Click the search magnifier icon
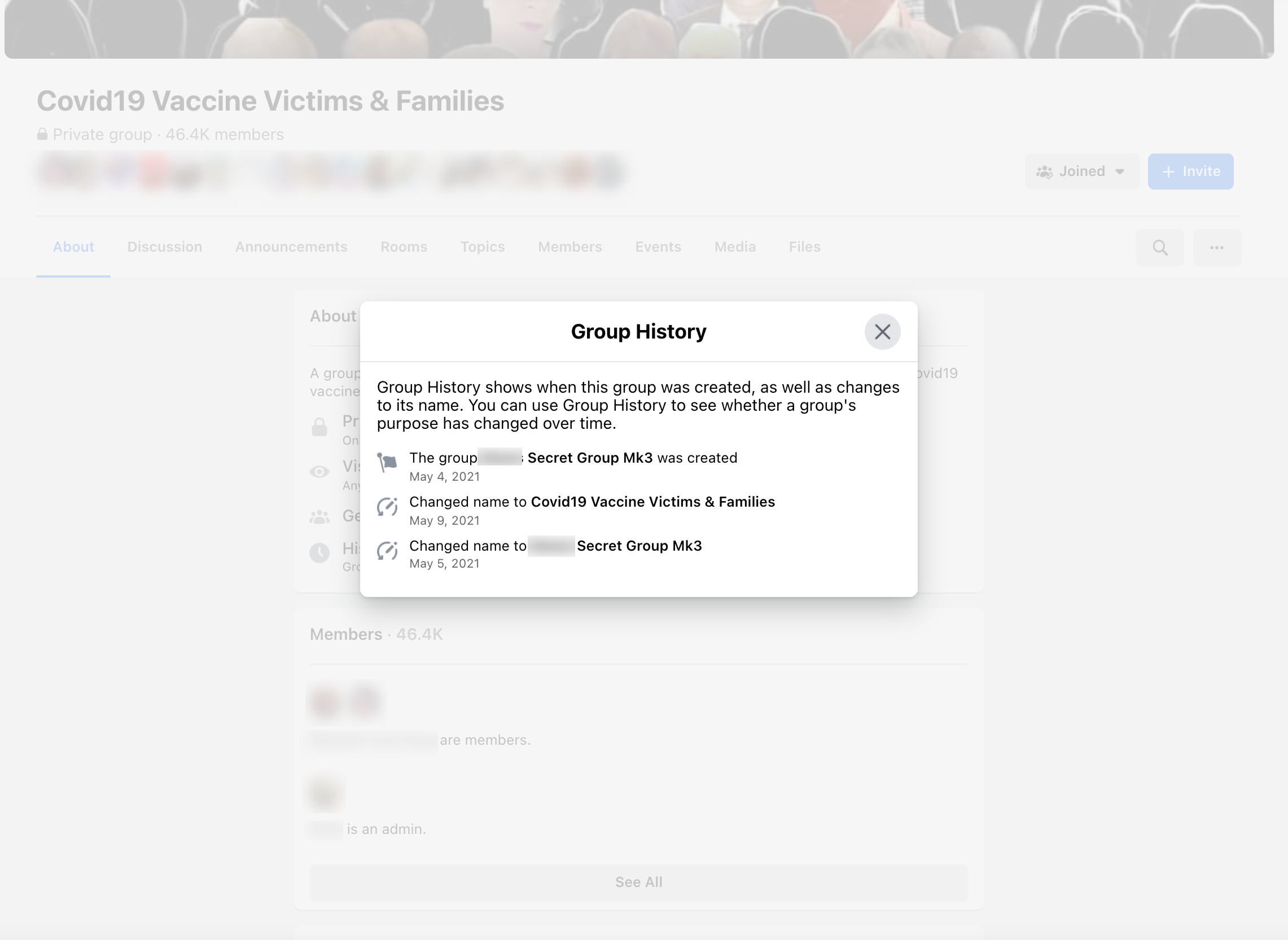 1159,248
